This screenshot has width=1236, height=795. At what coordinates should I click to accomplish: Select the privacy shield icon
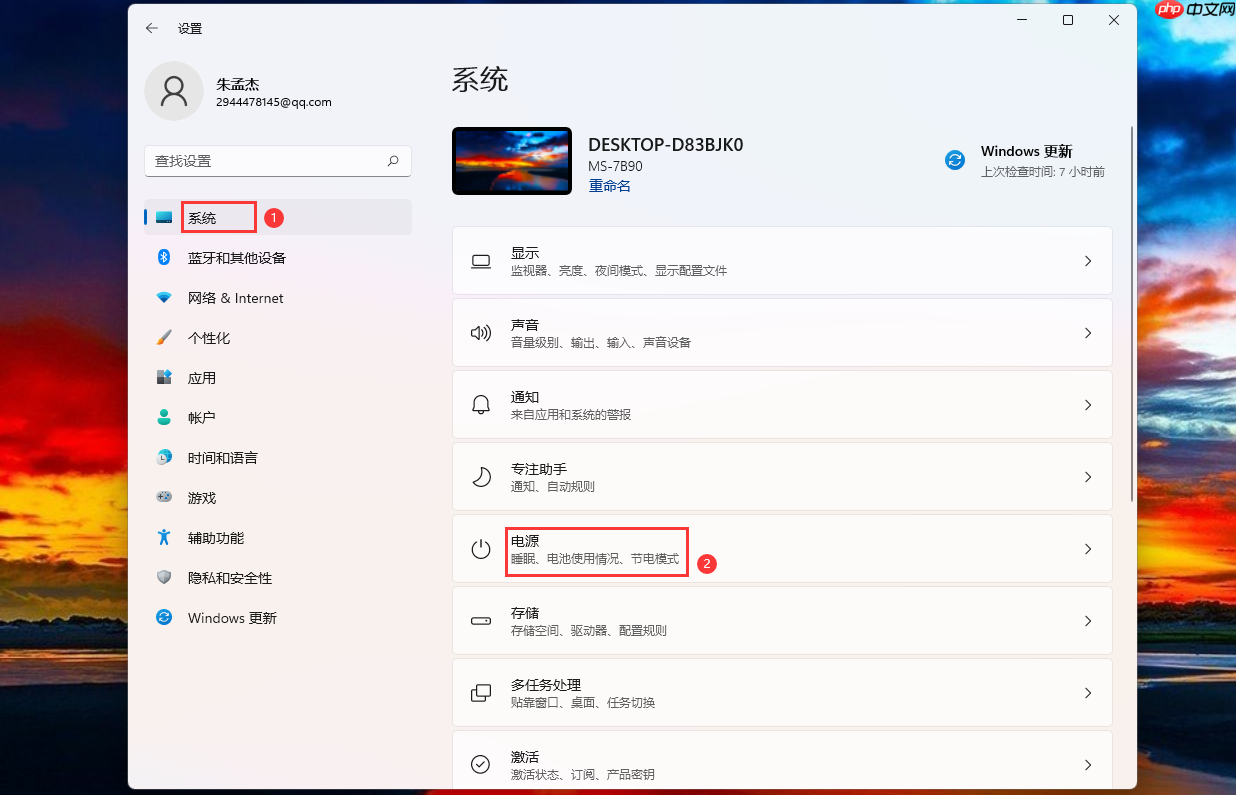click(x=163, y=577)
